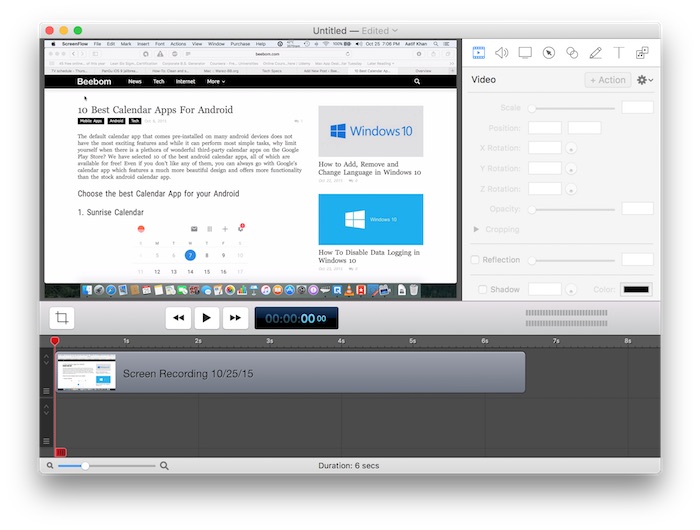Click the Finder icon in the dock
The image size is (700, 530).
tap(87, 290)
